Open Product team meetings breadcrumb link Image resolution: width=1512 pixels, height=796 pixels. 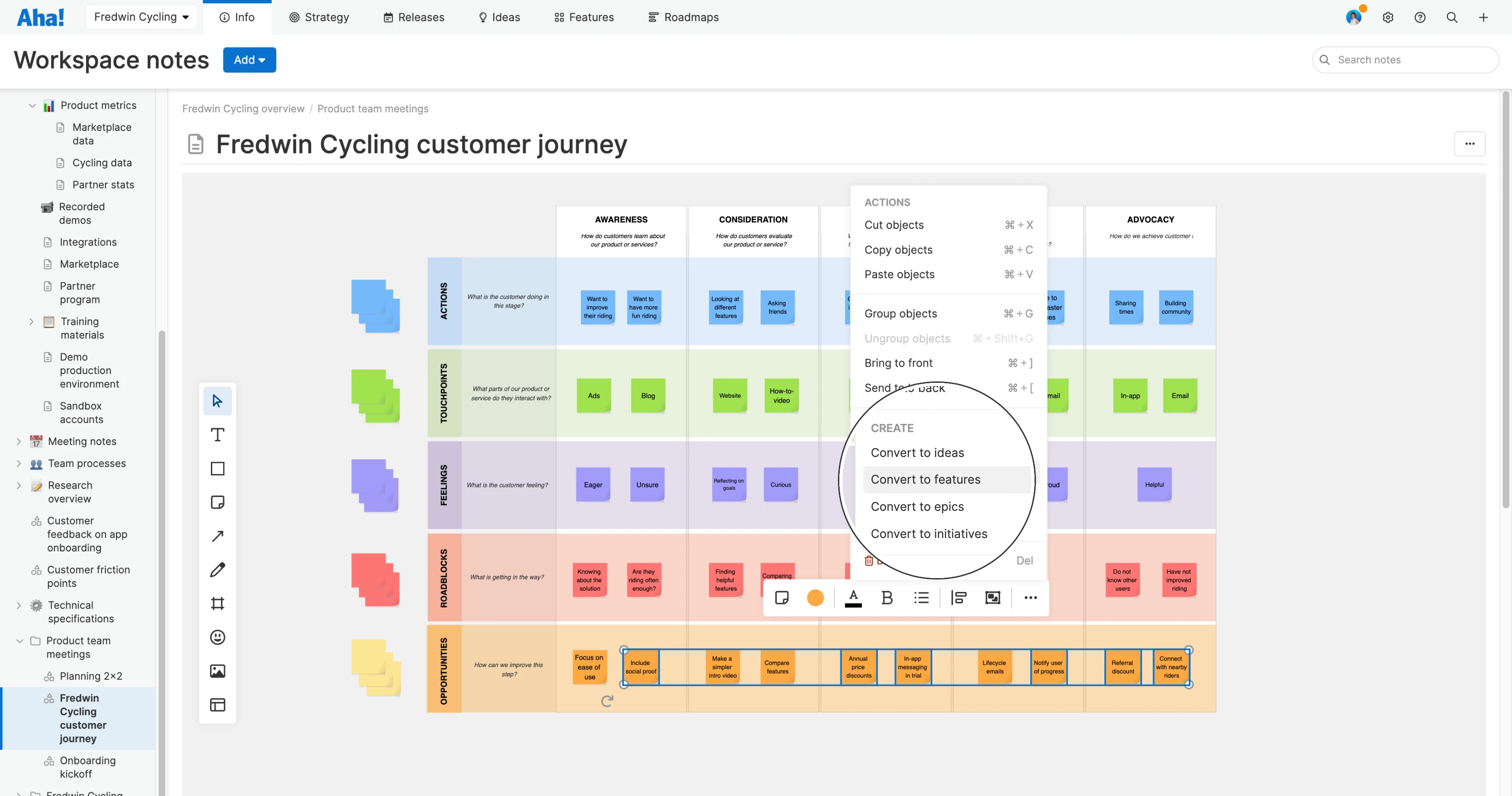click(x=373, y=109)
